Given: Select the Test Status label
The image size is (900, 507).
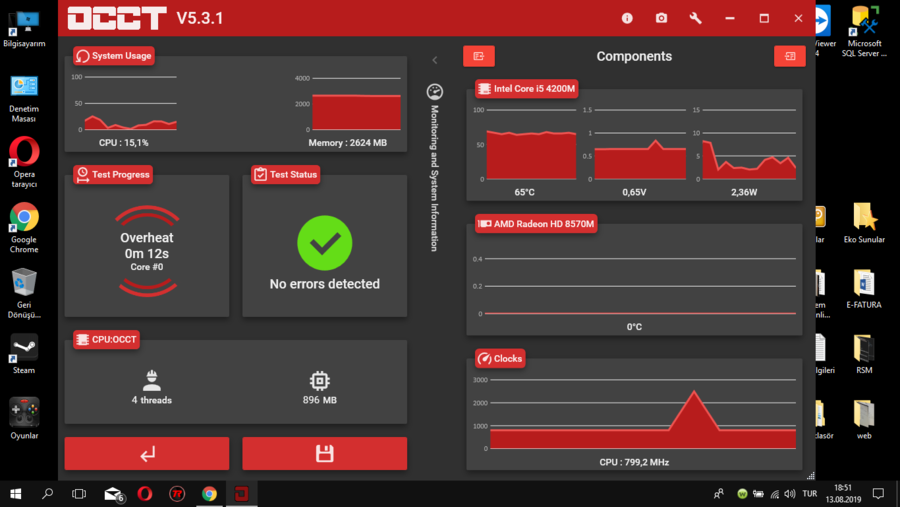Looking at the screenshot, I should point(285,175).
